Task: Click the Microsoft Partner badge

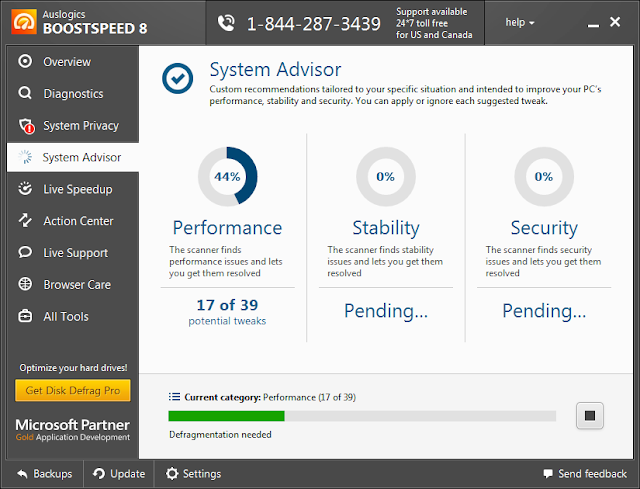Action: pos(73,429)
